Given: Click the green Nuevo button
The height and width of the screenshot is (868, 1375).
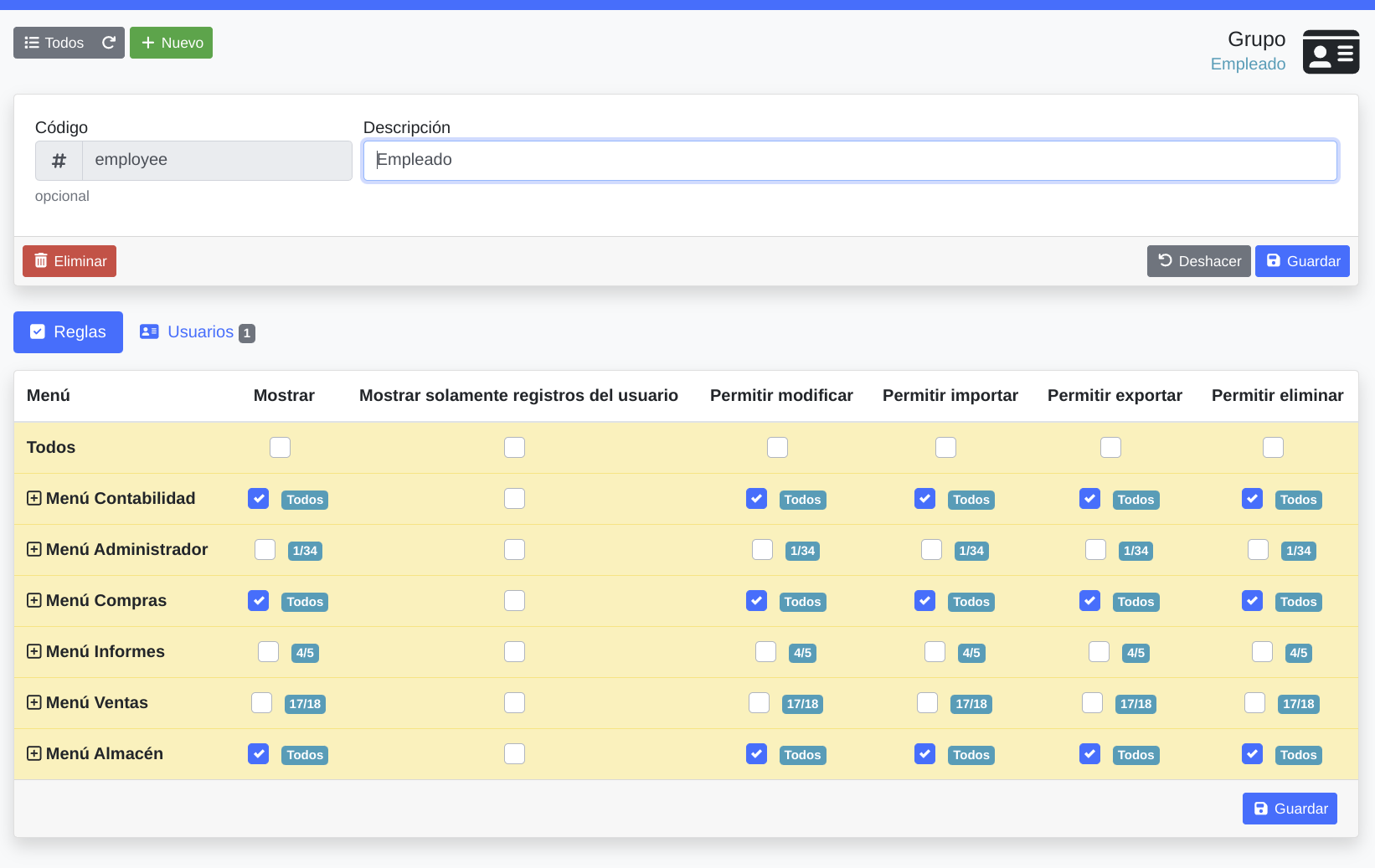Looking at the screenshot, I should point(171,43).
